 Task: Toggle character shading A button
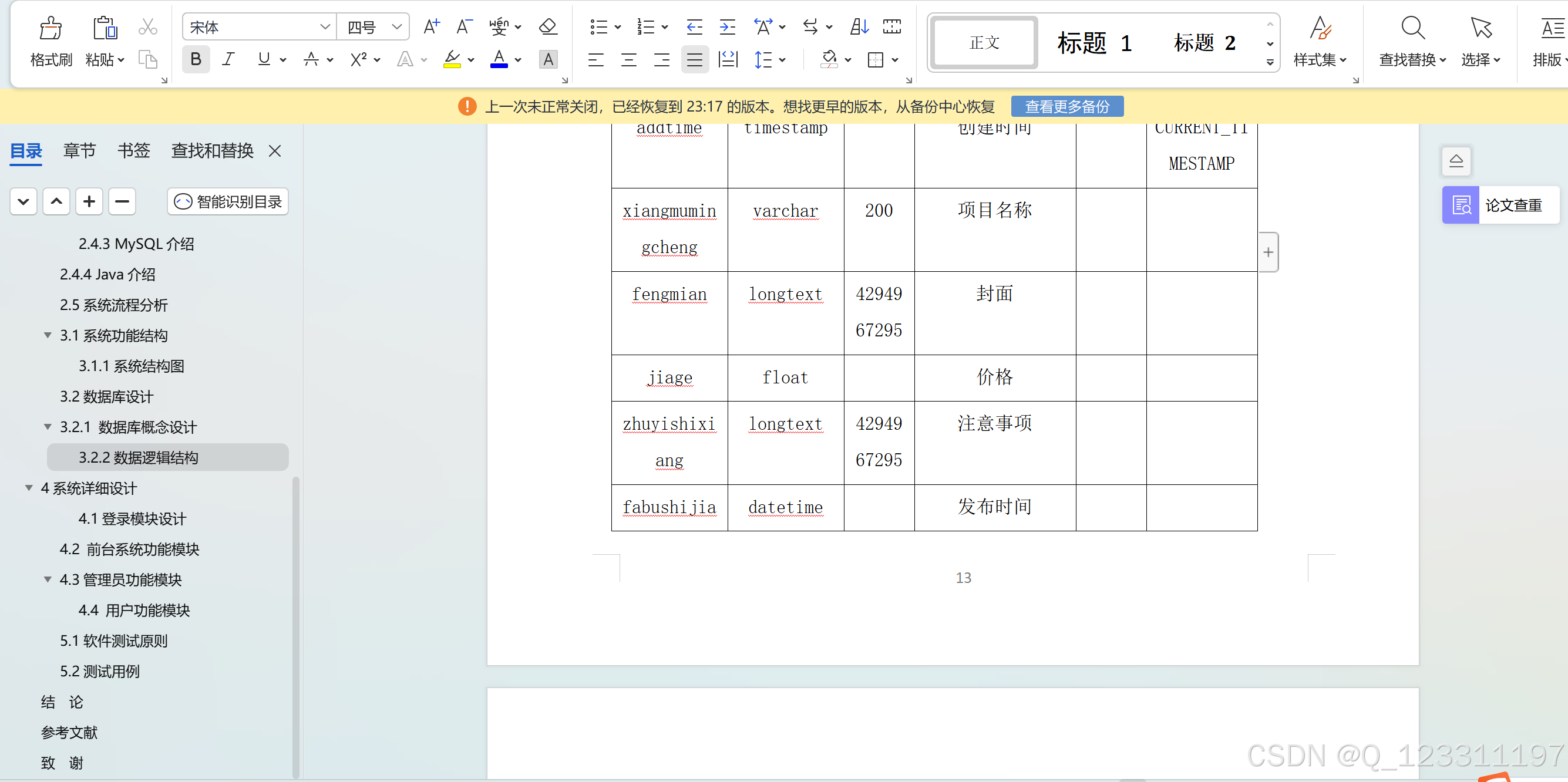[548, 59]
